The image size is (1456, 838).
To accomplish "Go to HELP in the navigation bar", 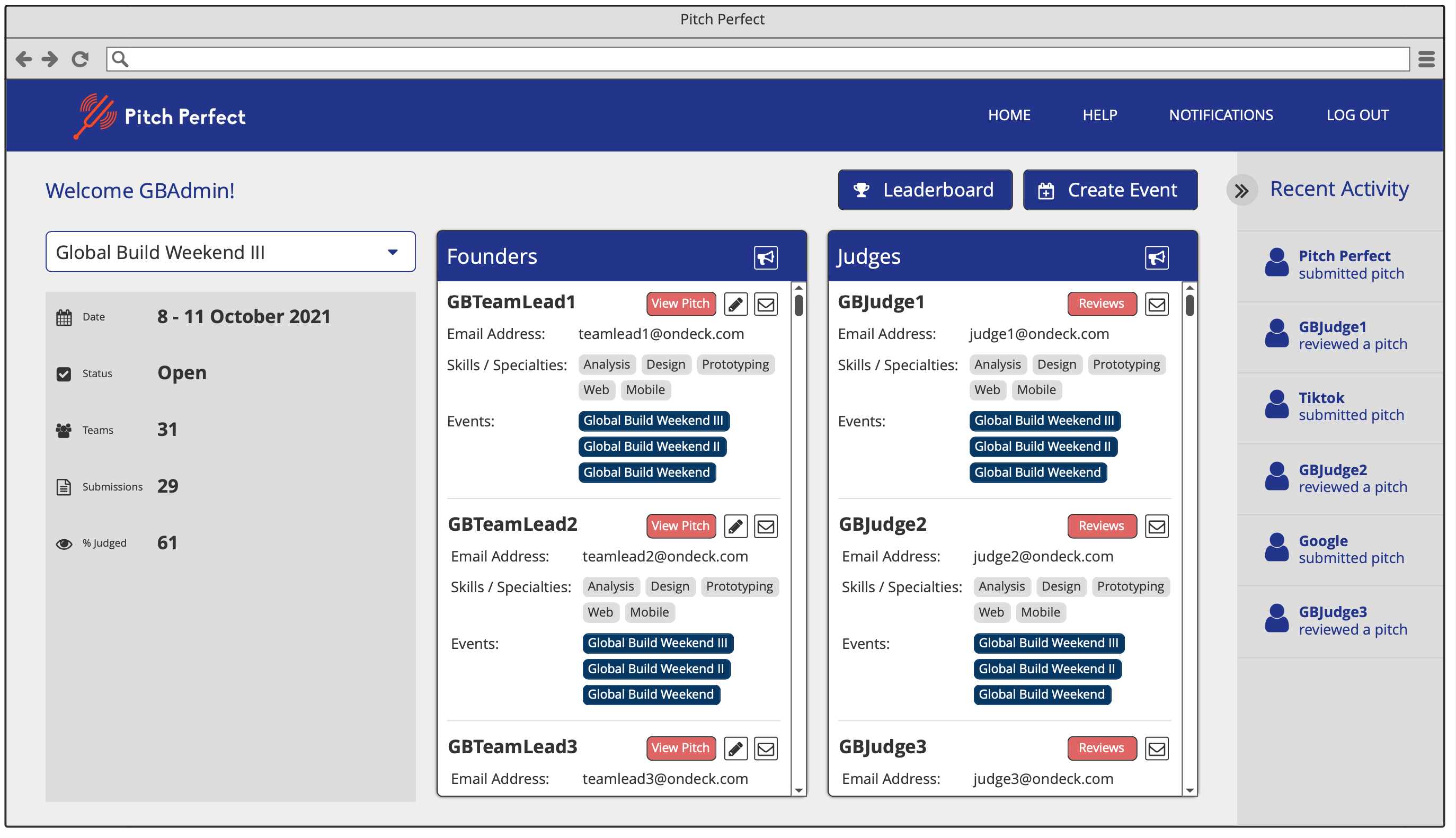I will coord(1099,115).
